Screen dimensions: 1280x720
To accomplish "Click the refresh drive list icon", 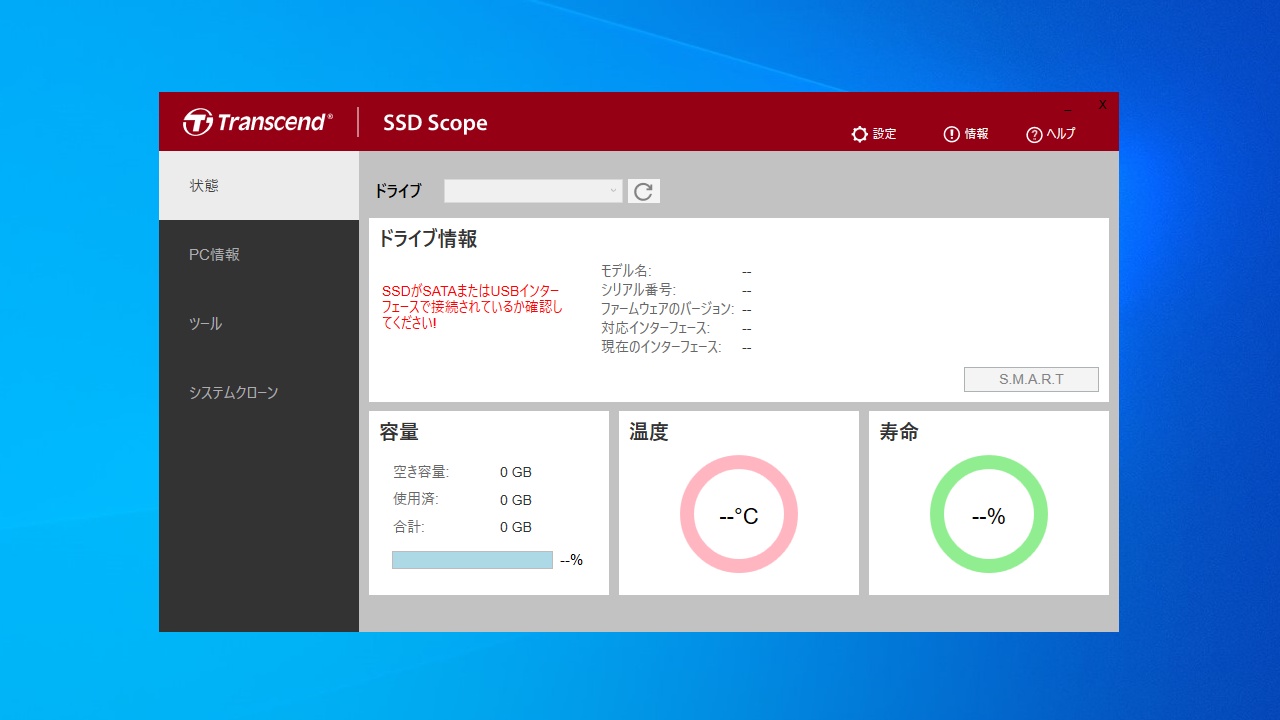I will pyautogui.click(x=644, y=191).
